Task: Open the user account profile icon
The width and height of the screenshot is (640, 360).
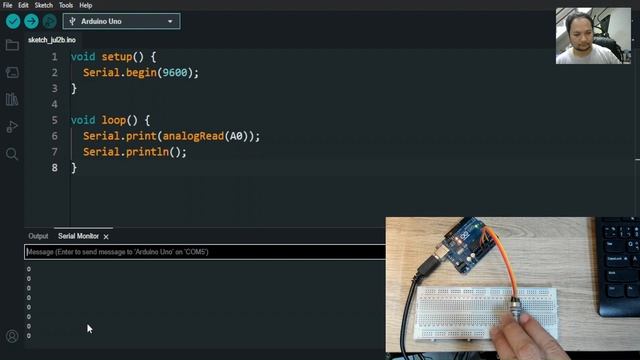Action: pyautogui.click(x=12, y=336)
